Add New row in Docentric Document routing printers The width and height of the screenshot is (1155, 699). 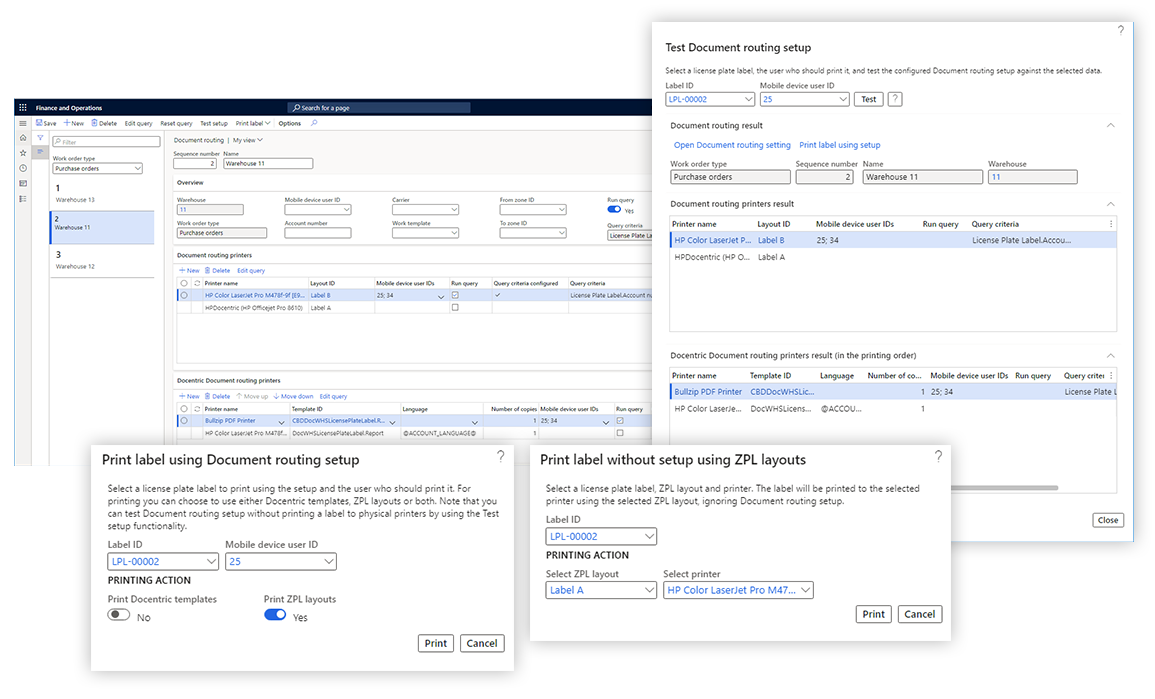[x=189, y=396]
